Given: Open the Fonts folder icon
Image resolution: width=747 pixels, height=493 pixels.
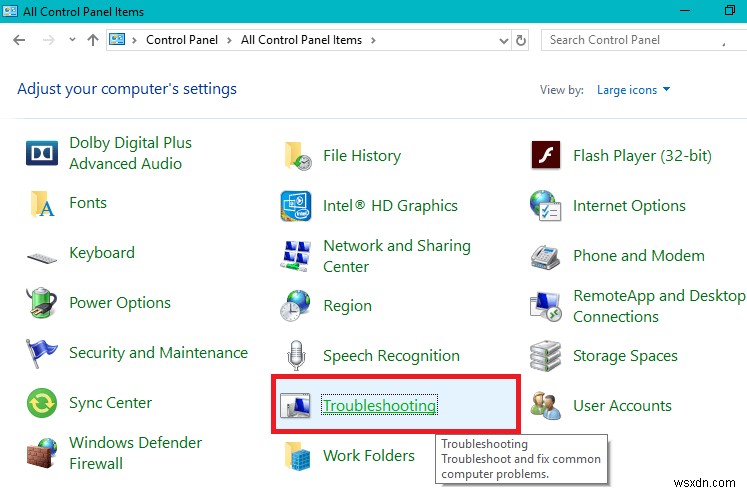Looking at the screenshot, I should click(x=42, y=203).
